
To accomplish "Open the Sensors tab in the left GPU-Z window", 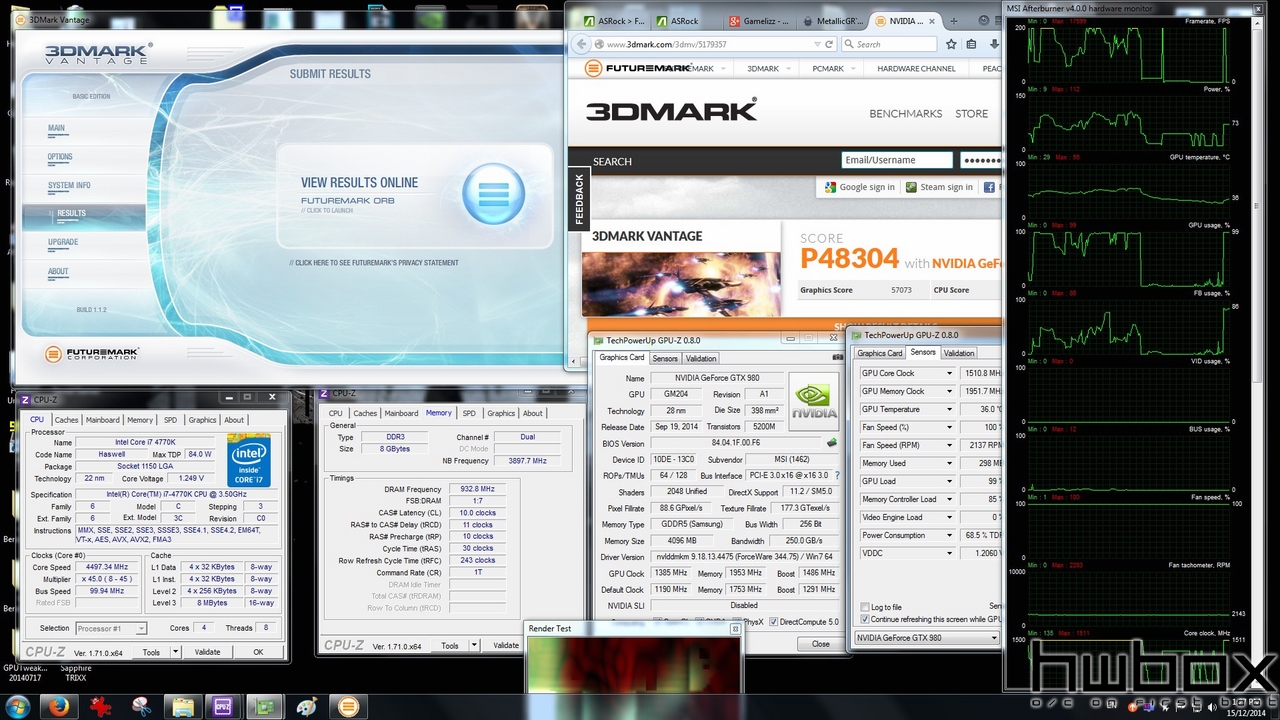I will pos(665,358).
